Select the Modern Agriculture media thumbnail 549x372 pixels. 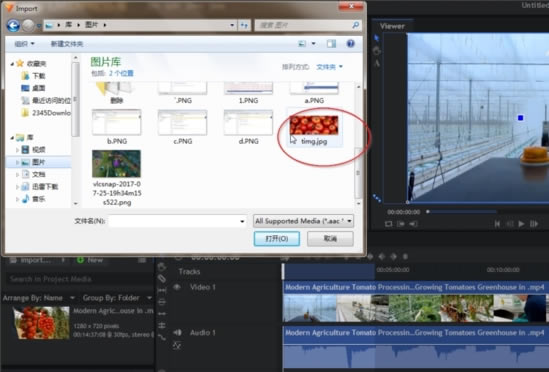[x=41, y=323]
